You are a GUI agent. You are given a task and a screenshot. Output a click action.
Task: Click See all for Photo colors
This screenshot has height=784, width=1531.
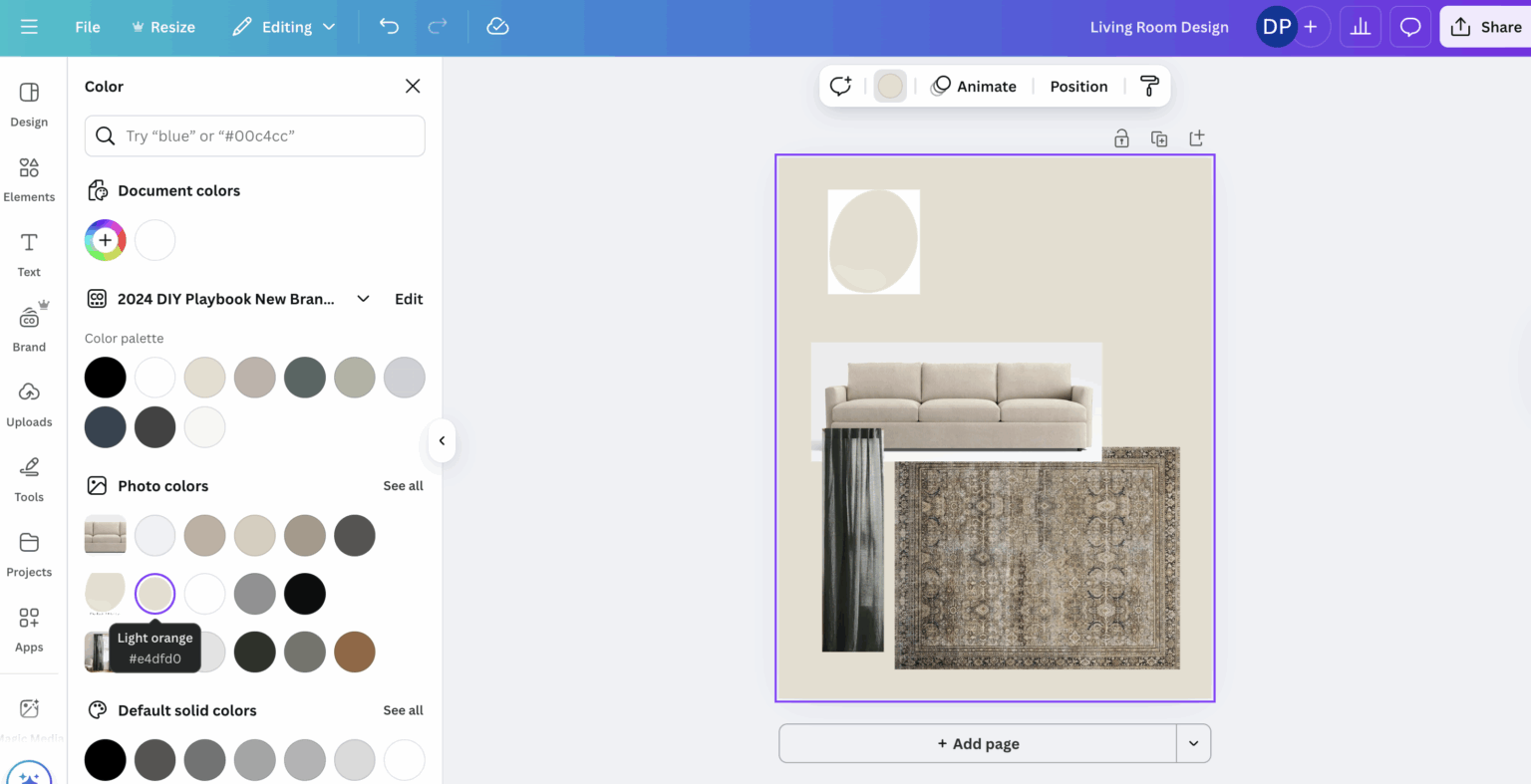pyautogui.click(x=403, y=486)
